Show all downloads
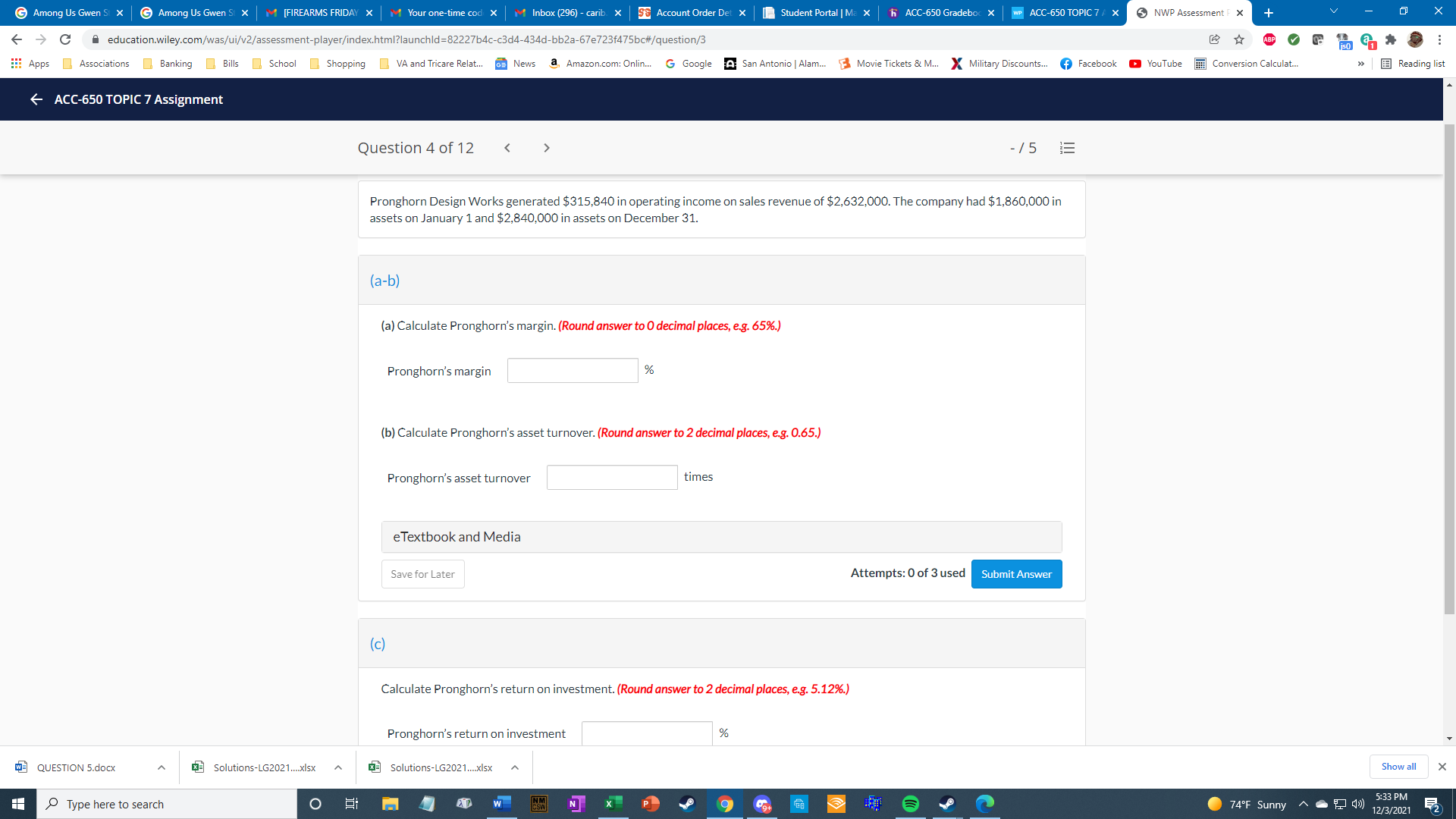Image resolution: width=1456 pixels, height=819 pixels. click(x=1398, y=767)
